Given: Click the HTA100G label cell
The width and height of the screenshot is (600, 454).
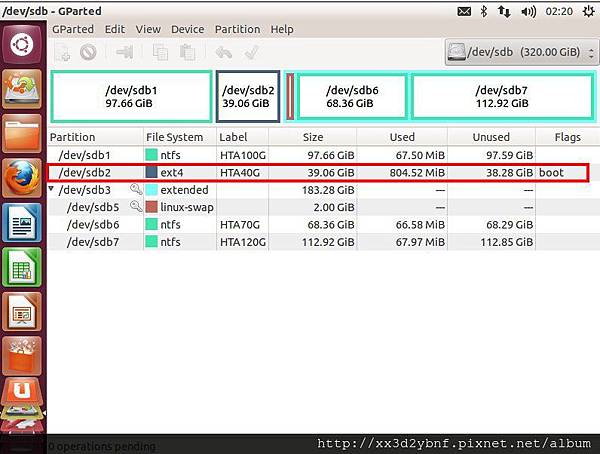Looking at the screenshot, I should click(x=243, y=155).
